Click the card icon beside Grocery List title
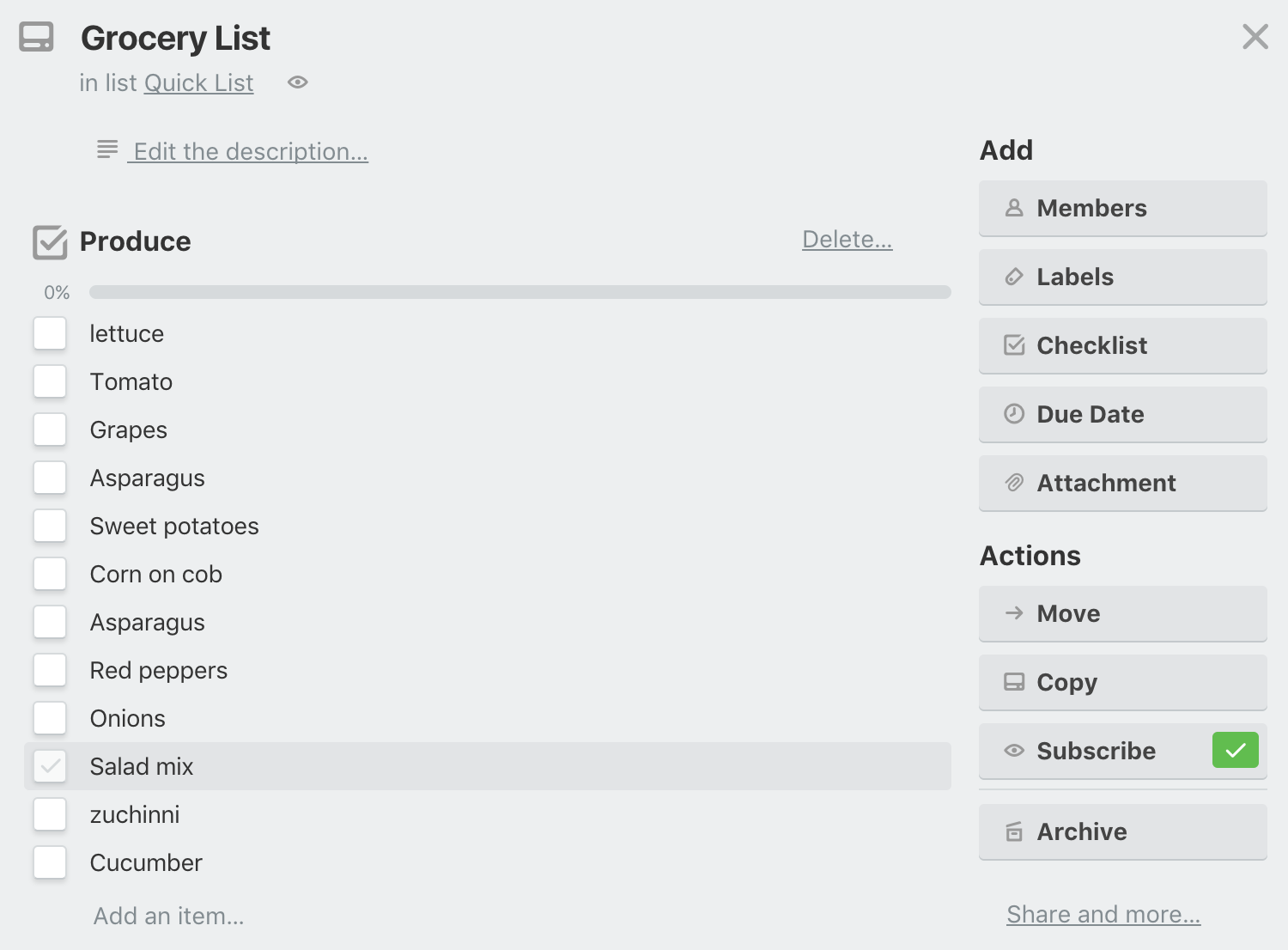This screenshot has width=1288, height=950. pos(36,37)
